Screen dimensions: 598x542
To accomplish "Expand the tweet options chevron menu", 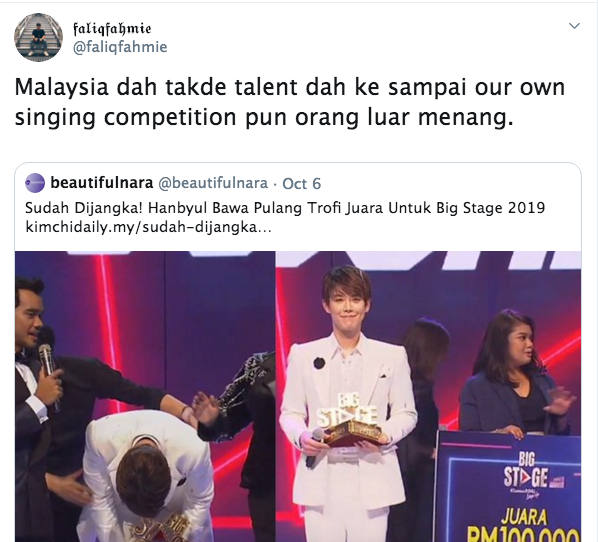I will pyautogui.click(x=574, y=26).
